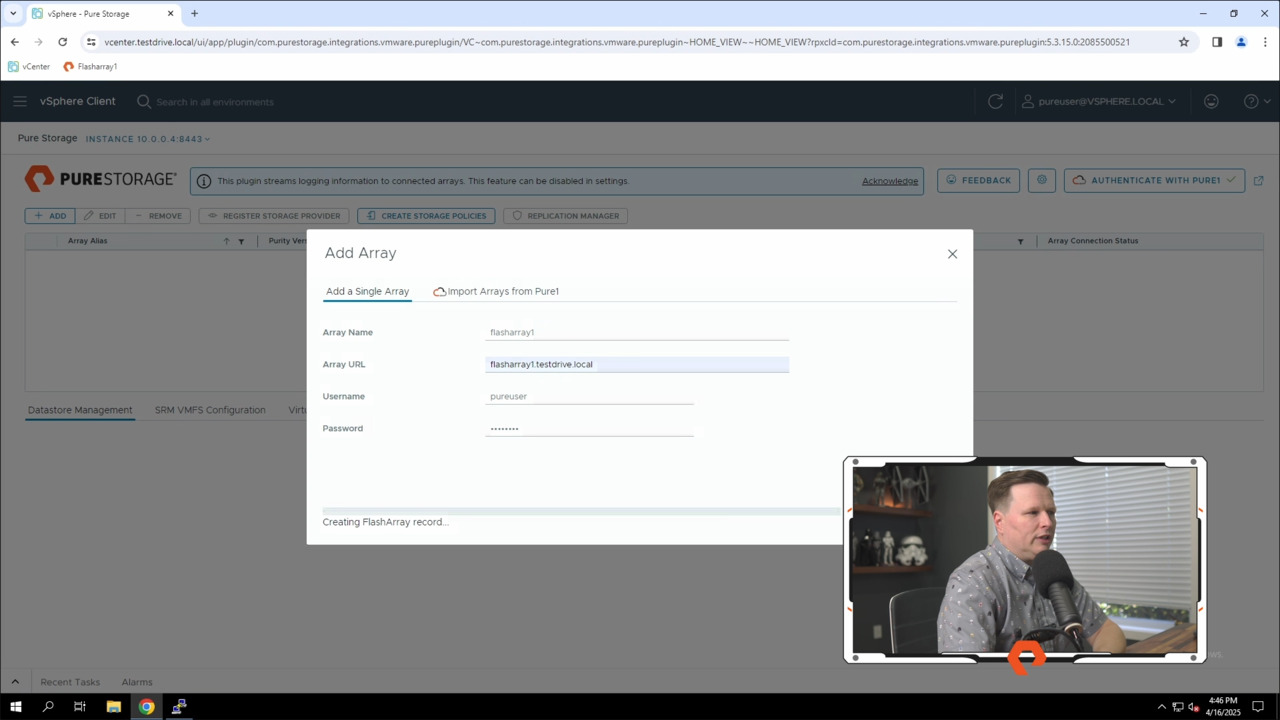The height and width of the screenshot is (720, 1280).
Task: Select the Add a Single Array option
Action: [367, 291]
